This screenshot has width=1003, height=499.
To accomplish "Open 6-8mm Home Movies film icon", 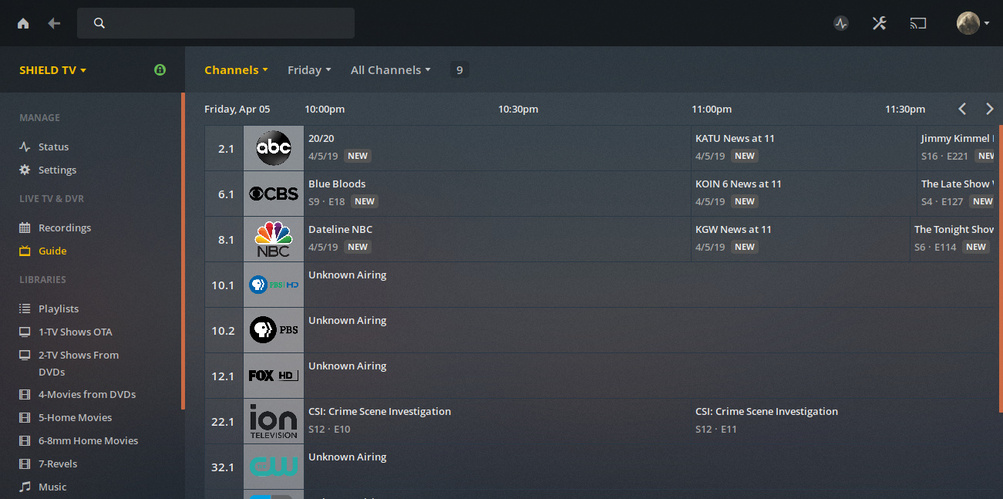I will 25,441.
